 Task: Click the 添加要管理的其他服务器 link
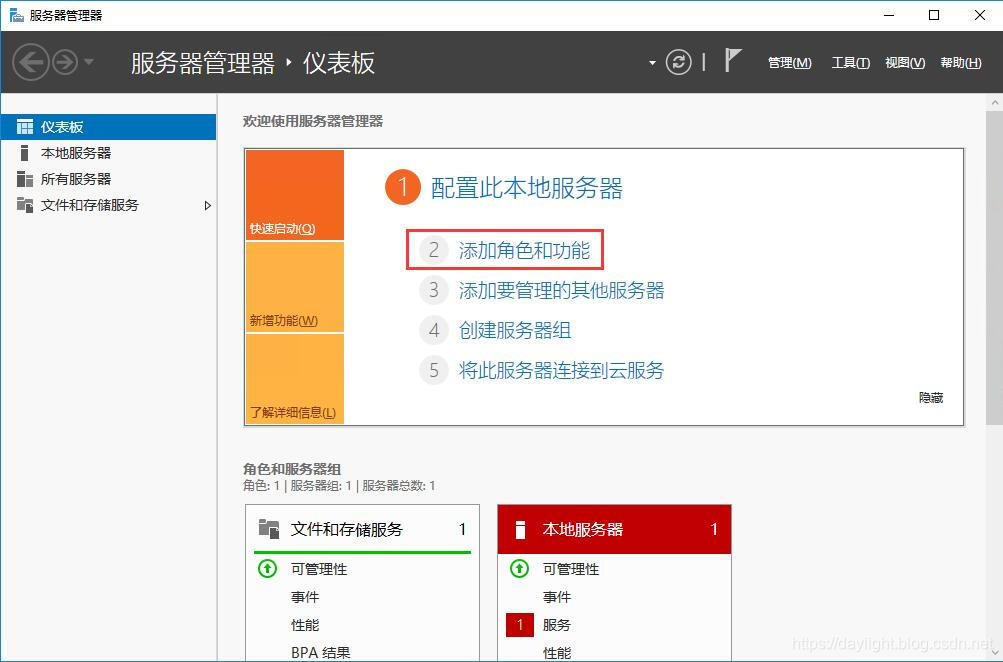tap(561, 290)
